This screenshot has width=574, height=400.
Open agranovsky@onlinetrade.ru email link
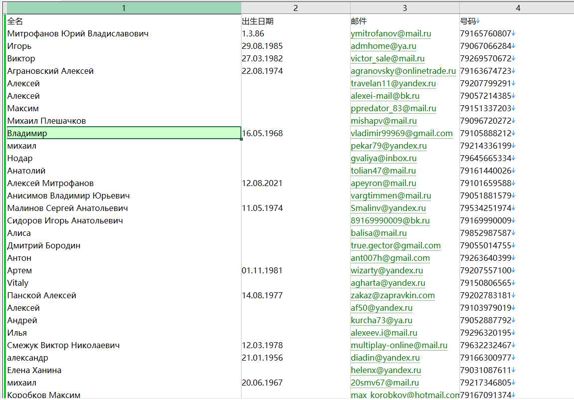tap(403, 71)
